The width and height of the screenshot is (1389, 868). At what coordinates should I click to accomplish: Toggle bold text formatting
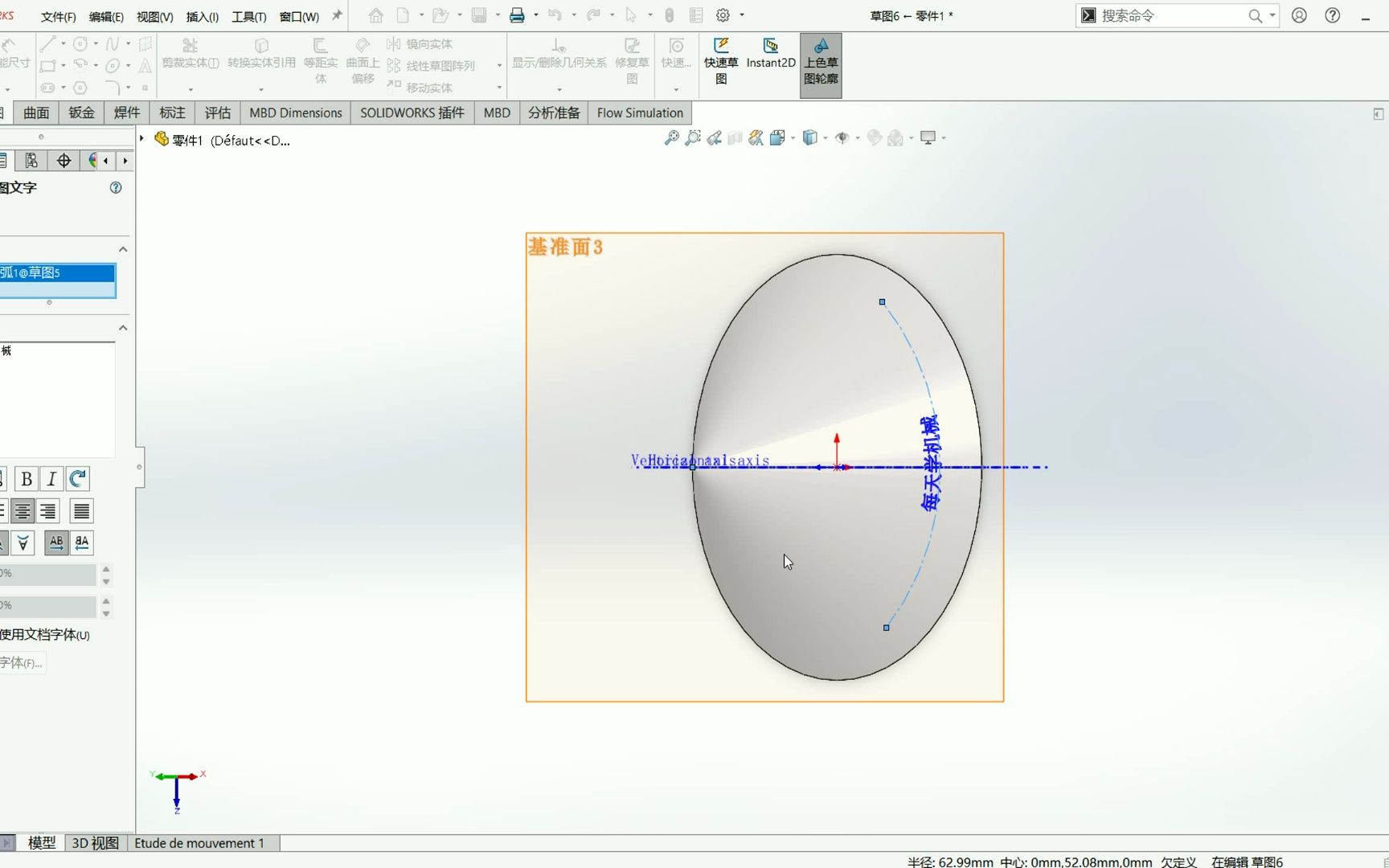(x=26, y=478)
